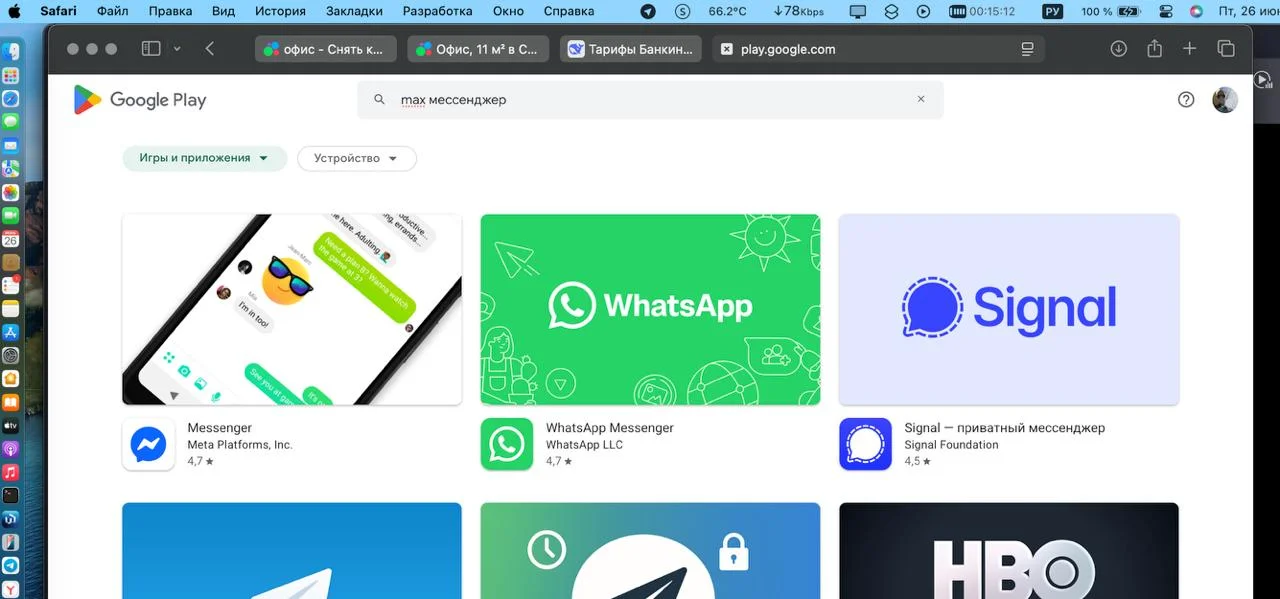Click 'Signal Foundation' developer text

(x=951, y=445)
